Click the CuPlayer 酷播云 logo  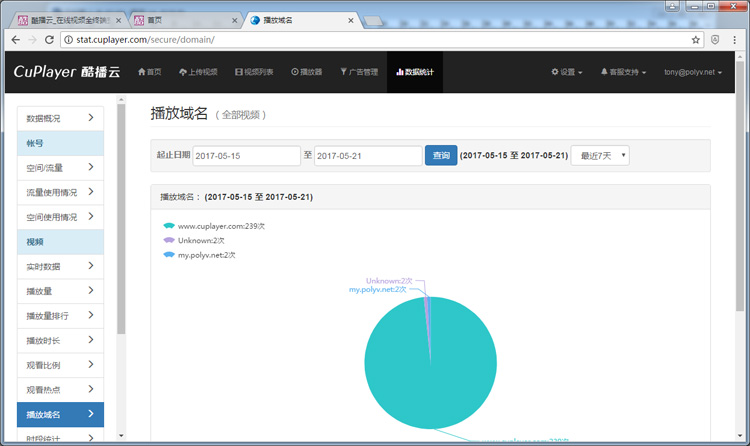[x=66, y=72]
